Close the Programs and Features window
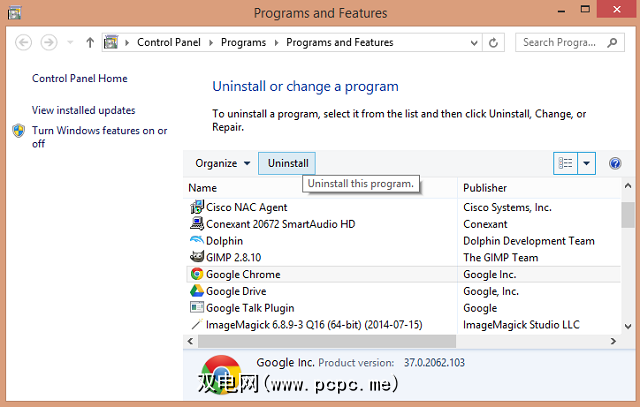 tap(617, 9)
